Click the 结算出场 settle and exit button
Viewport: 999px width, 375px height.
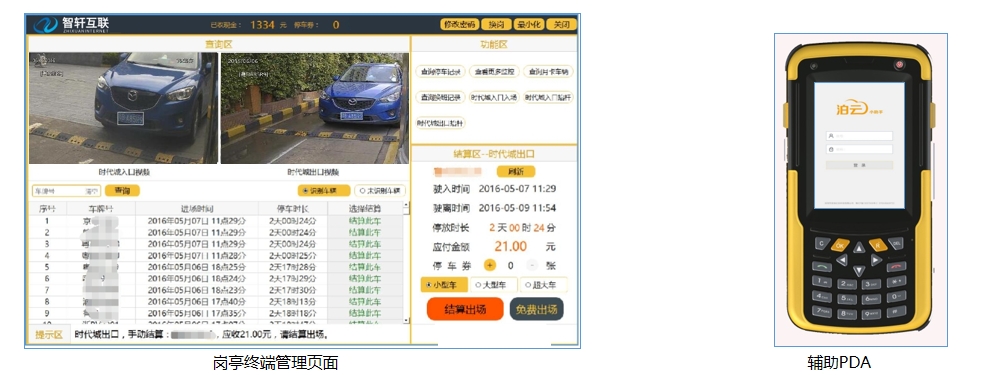click(465, 309)
